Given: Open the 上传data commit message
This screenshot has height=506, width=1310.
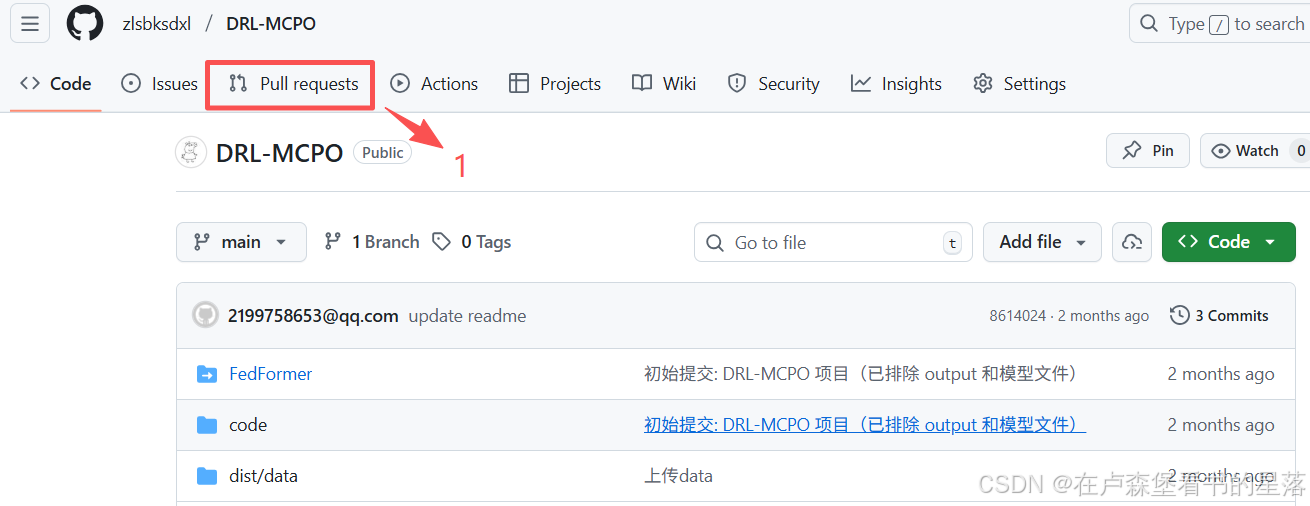Looking at the screenshot, I should (x=678, y=476).
